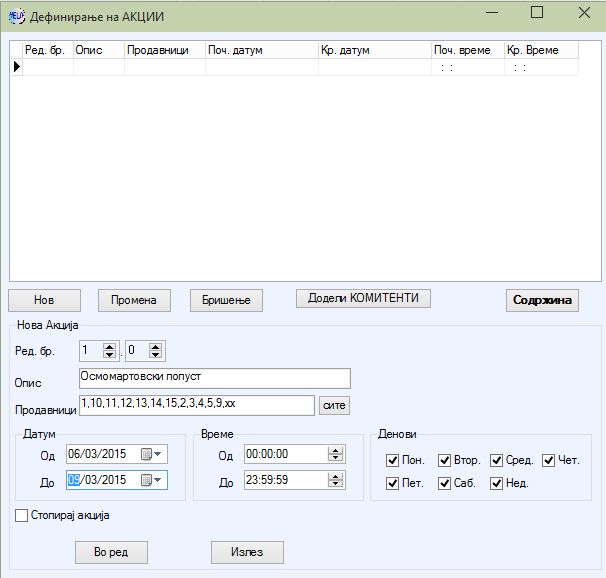This screenshot has width=606, height=578.
Task: Toggle the Пет. day checkbox
Action: 392,483
